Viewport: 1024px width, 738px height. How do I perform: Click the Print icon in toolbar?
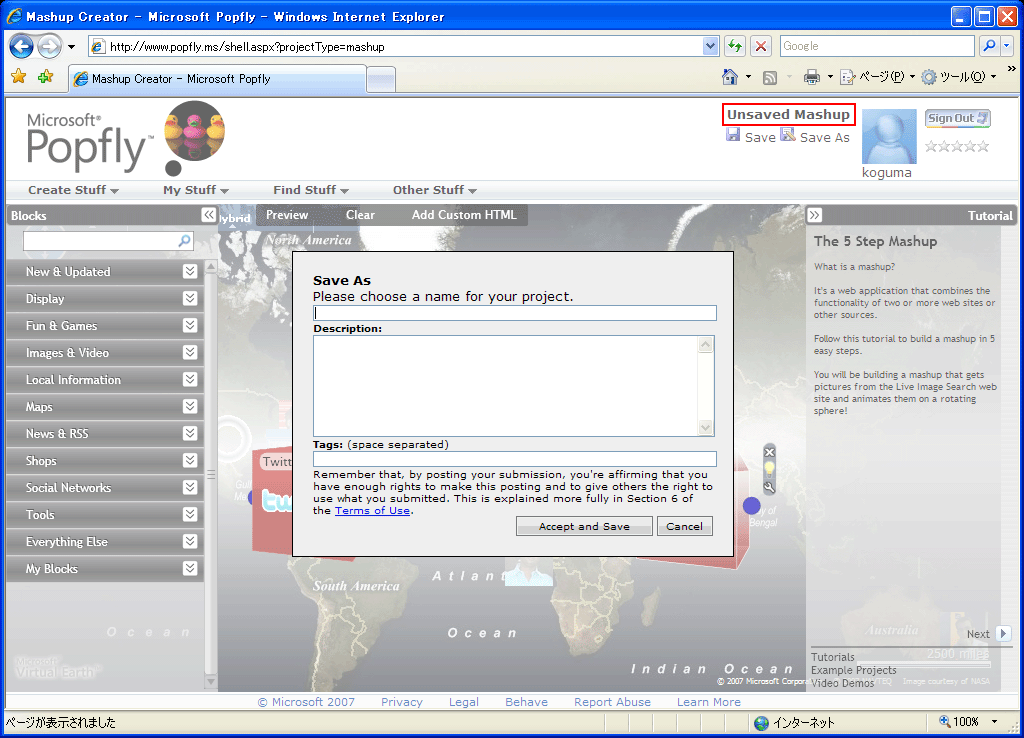(x=811, y=77)
